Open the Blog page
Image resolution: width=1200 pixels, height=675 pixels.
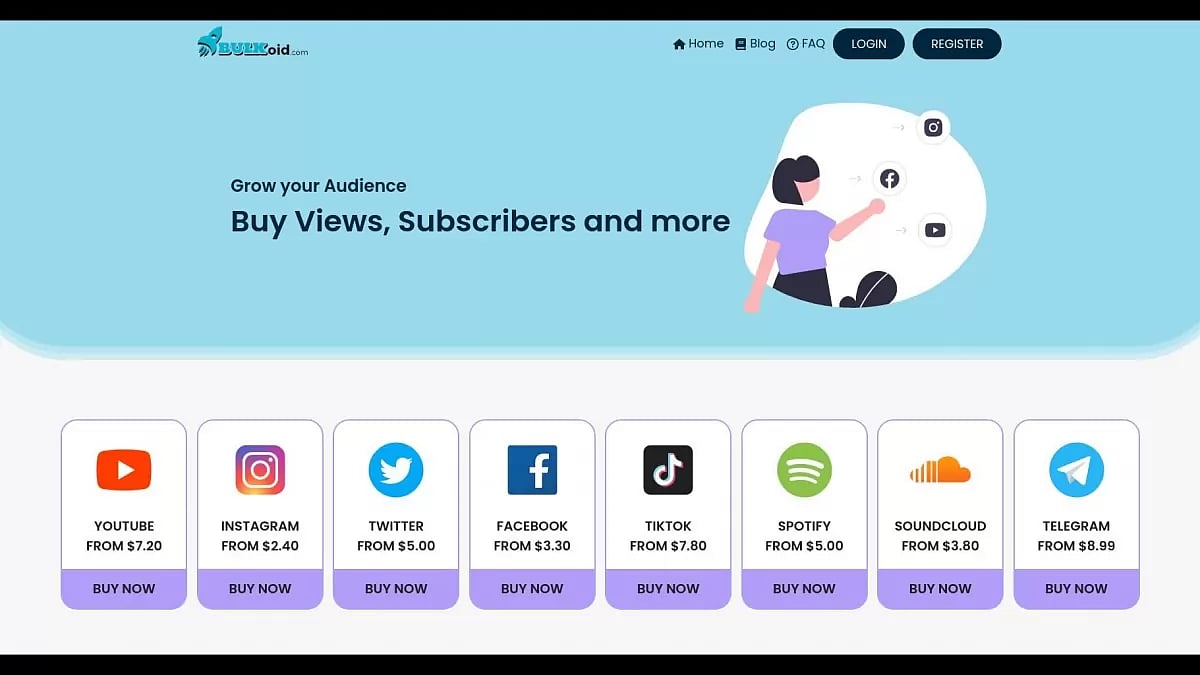[x=755, y=43]
